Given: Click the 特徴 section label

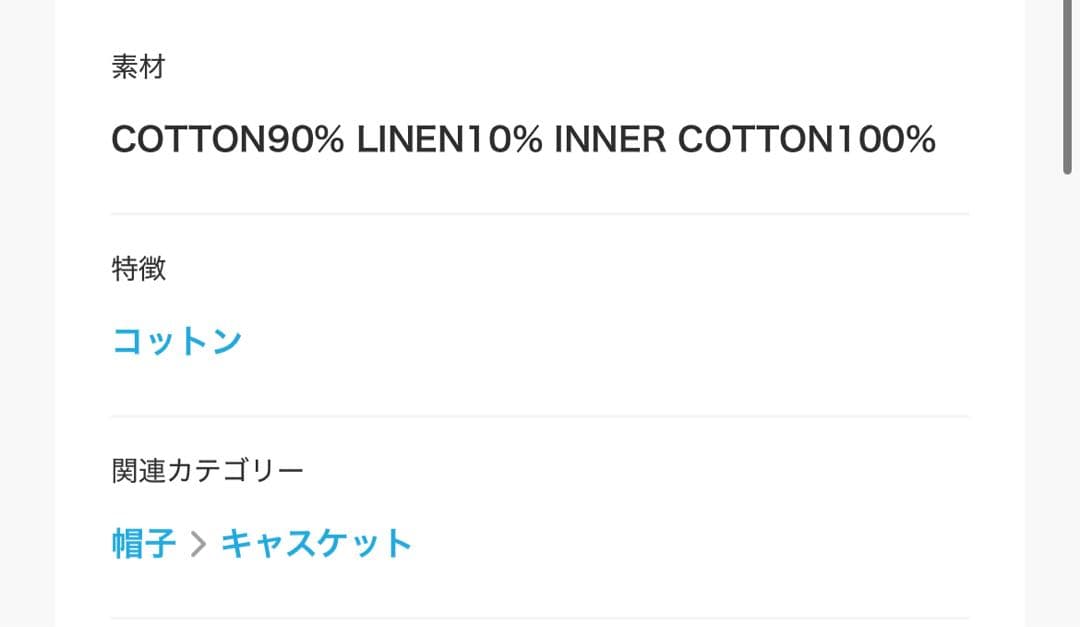Looking at the screenshot, I should click(x=138, y=268).
